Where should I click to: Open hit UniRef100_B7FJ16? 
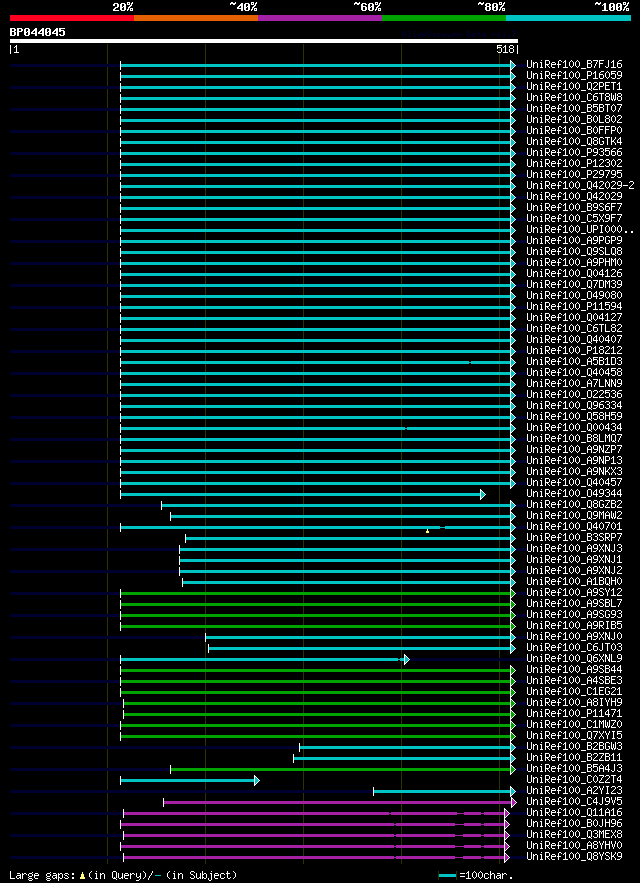574,65
